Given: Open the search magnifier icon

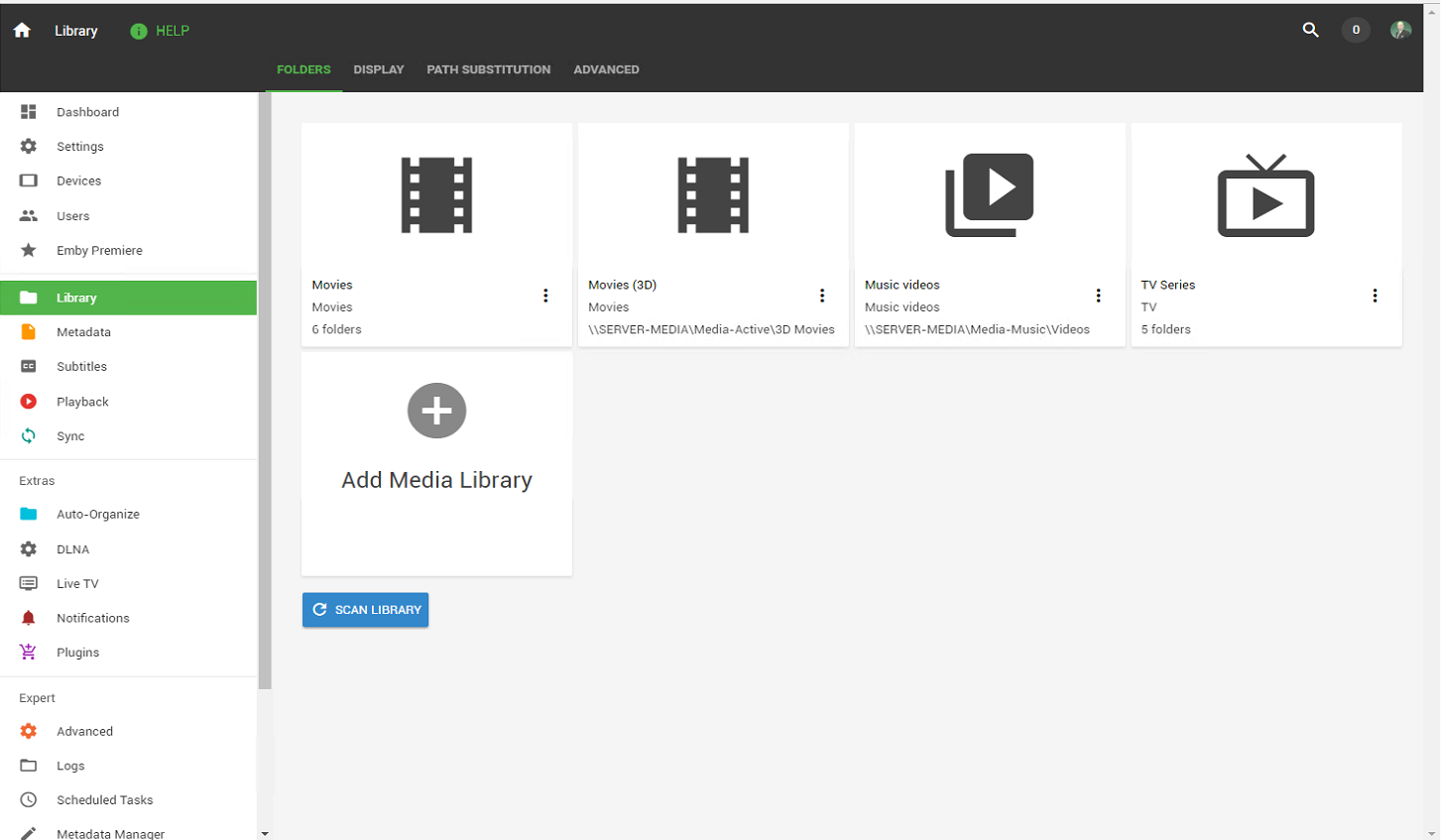Looking at the screenshot, I should (x=1310, y=30).
